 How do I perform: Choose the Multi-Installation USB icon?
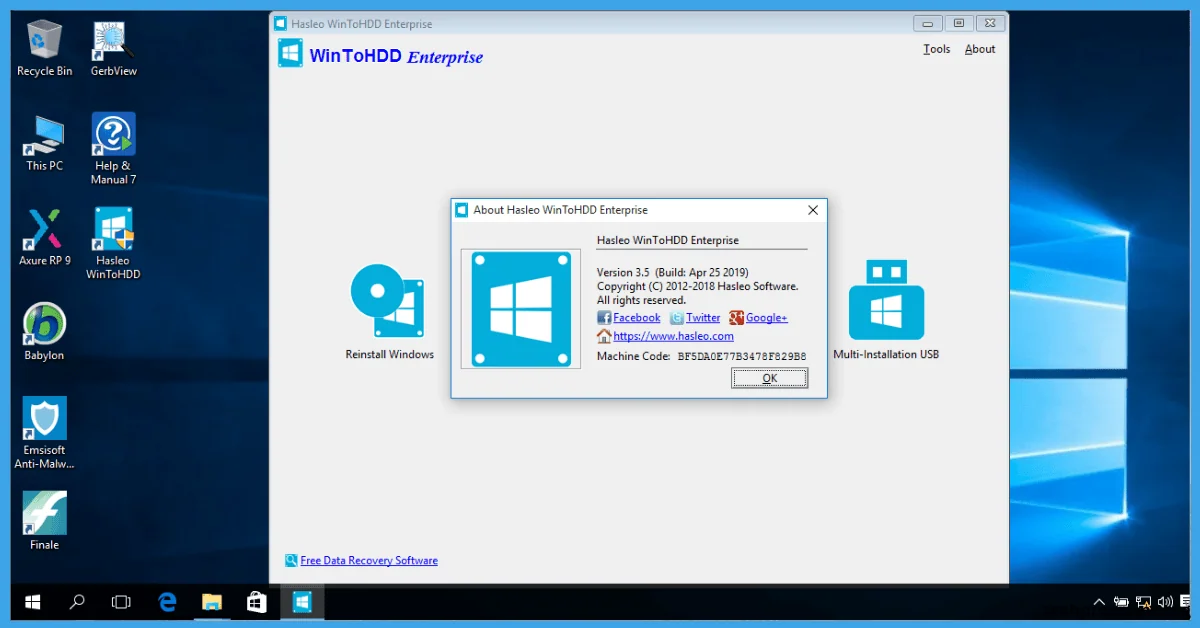click(886, 300)
